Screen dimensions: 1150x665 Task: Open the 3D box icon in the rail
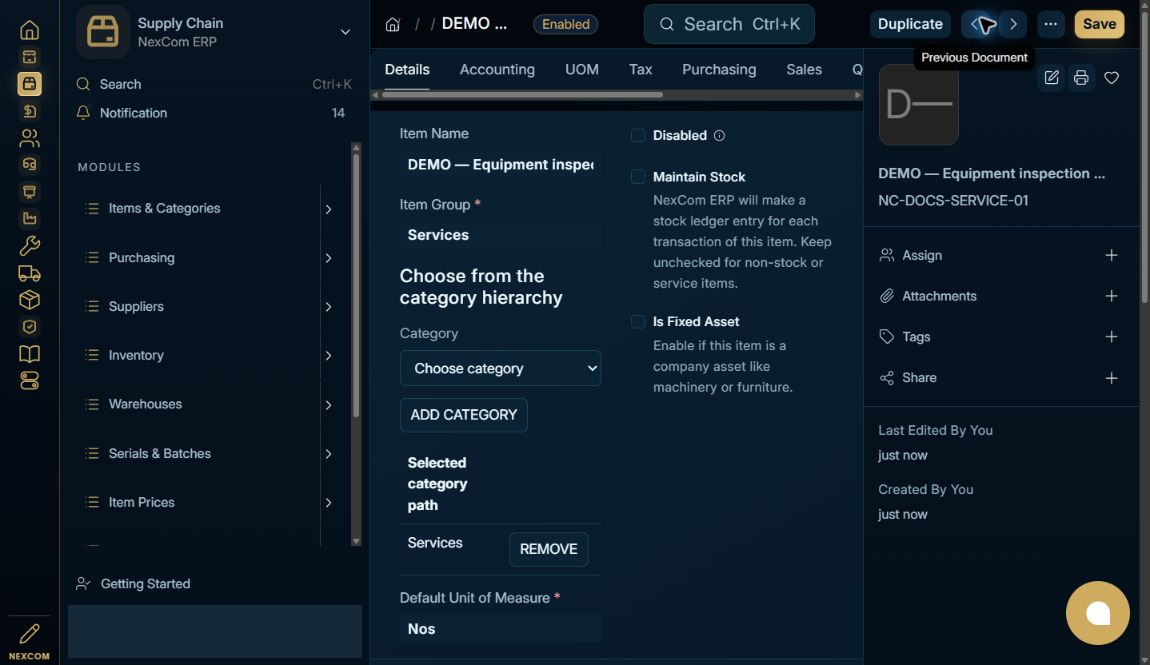(x=29, y=300)
